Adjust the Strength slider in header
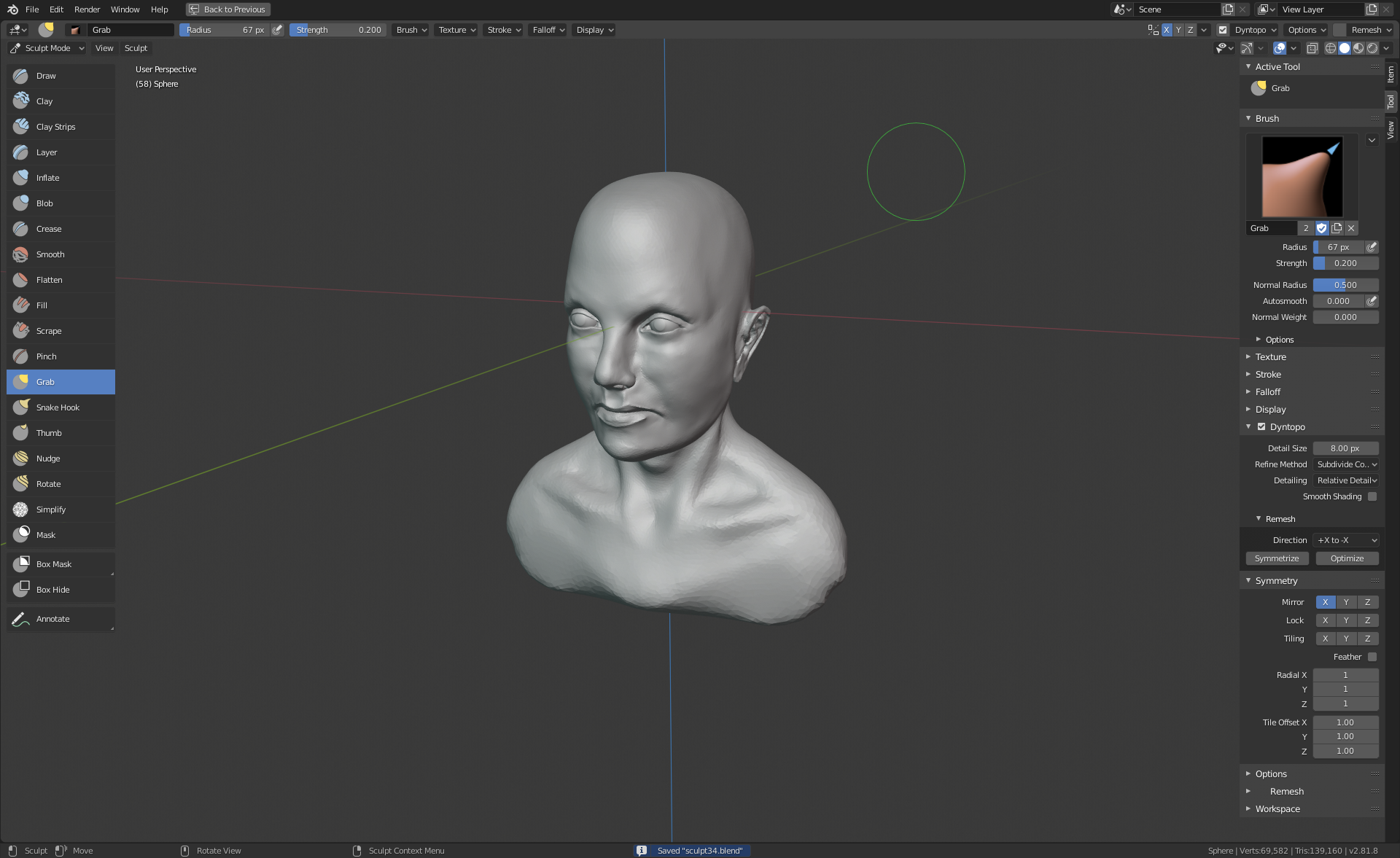 tap(338, 30)
